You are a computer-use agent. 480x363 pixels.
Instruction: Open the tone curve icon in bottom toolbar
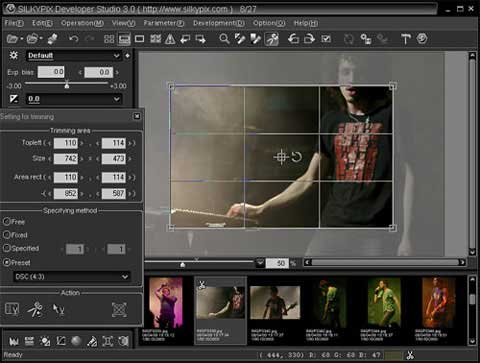coord(60,341)
